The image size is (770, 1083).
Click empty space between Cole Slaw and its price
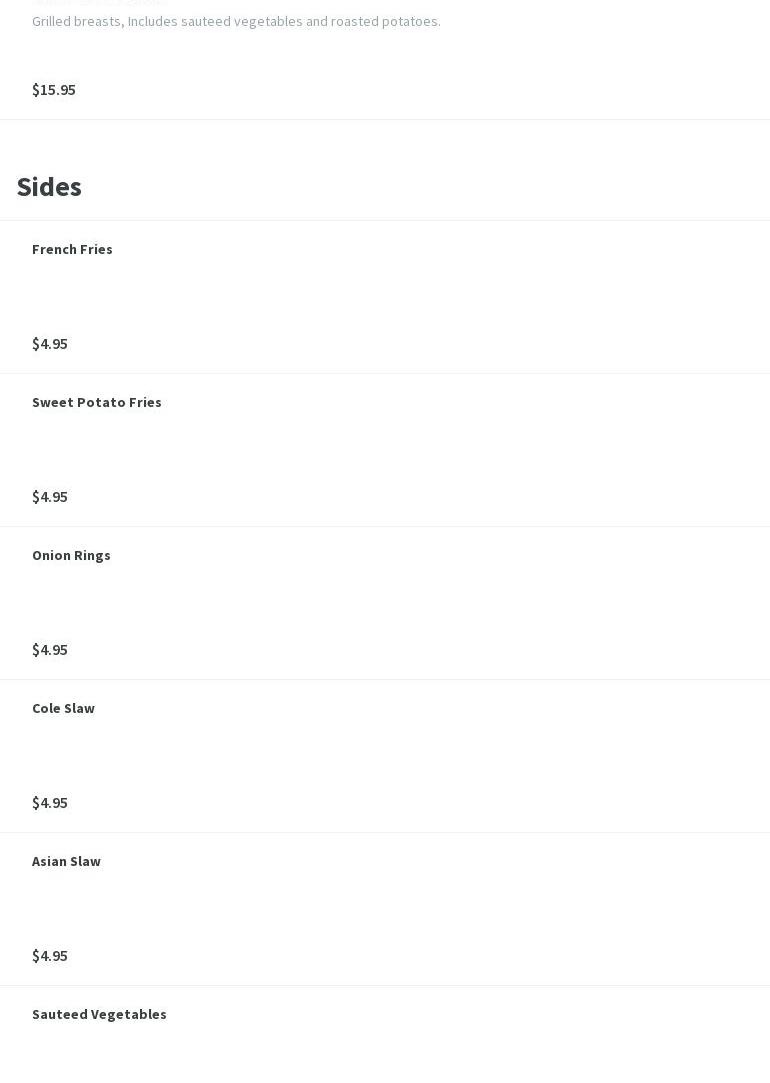pyautogui.click(x=300, y=755)
